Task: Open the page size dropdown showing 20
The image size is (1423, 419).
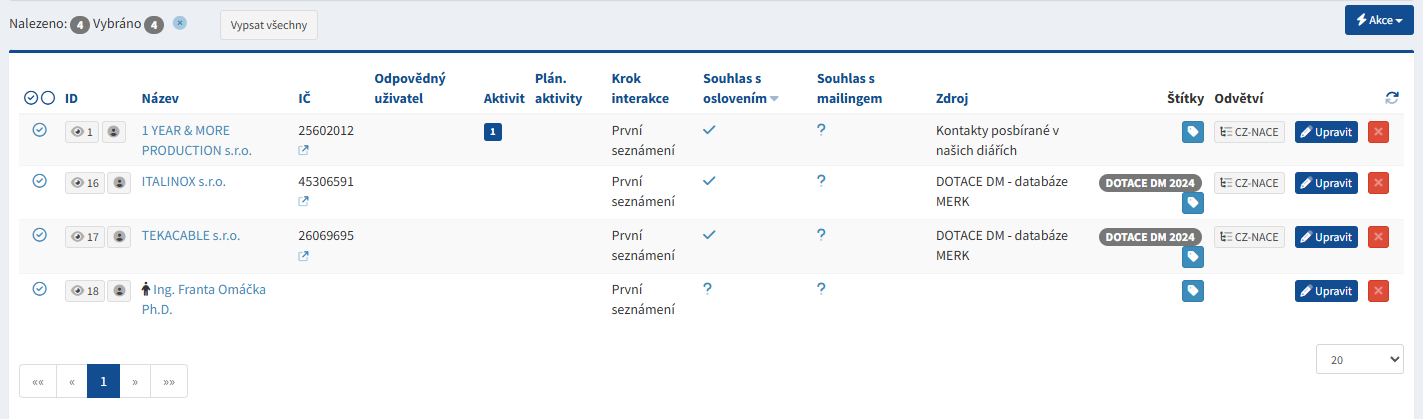Action: click(1359, 359)
